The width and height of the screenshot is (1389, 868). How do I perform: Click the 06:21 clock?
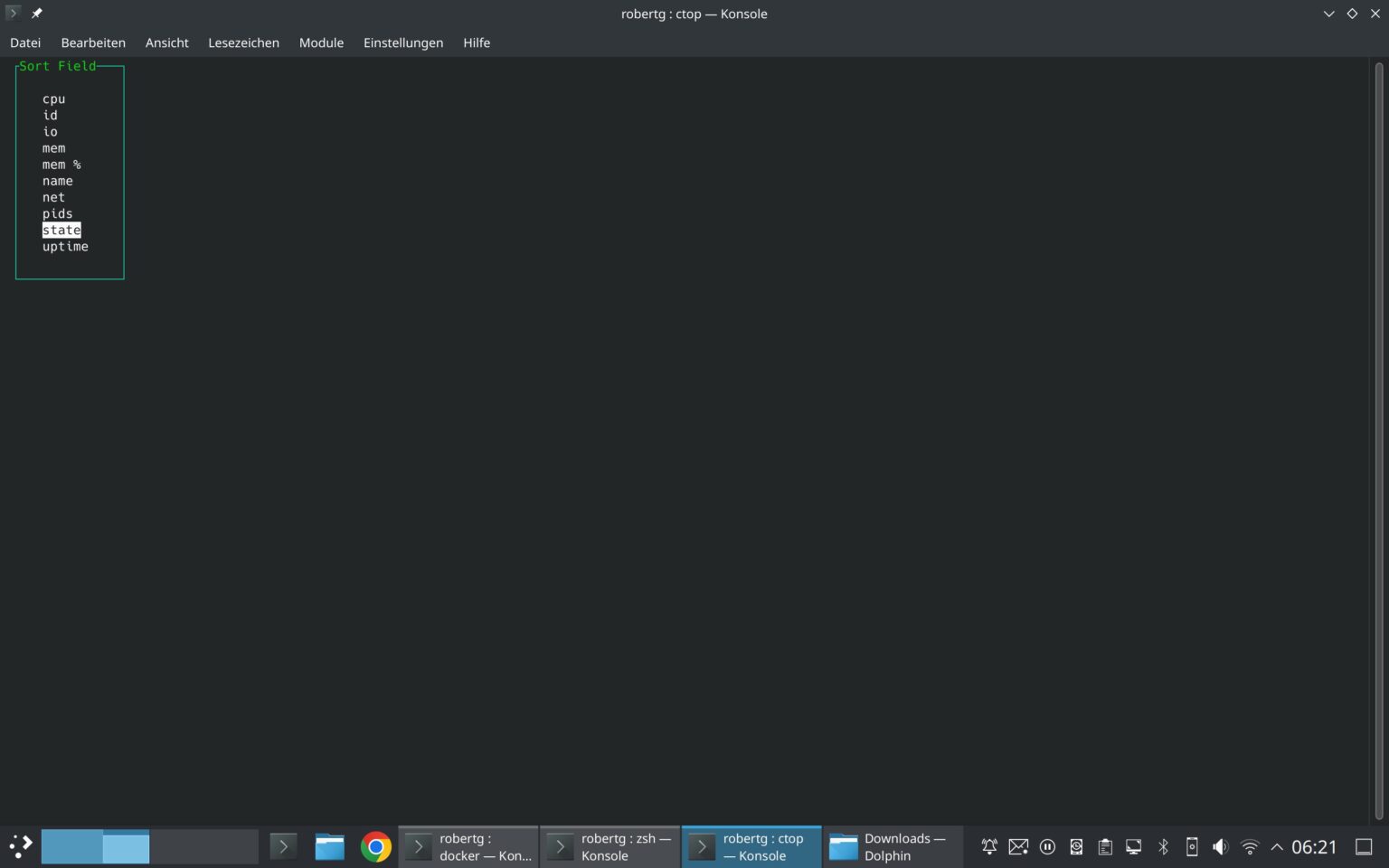1314,847
